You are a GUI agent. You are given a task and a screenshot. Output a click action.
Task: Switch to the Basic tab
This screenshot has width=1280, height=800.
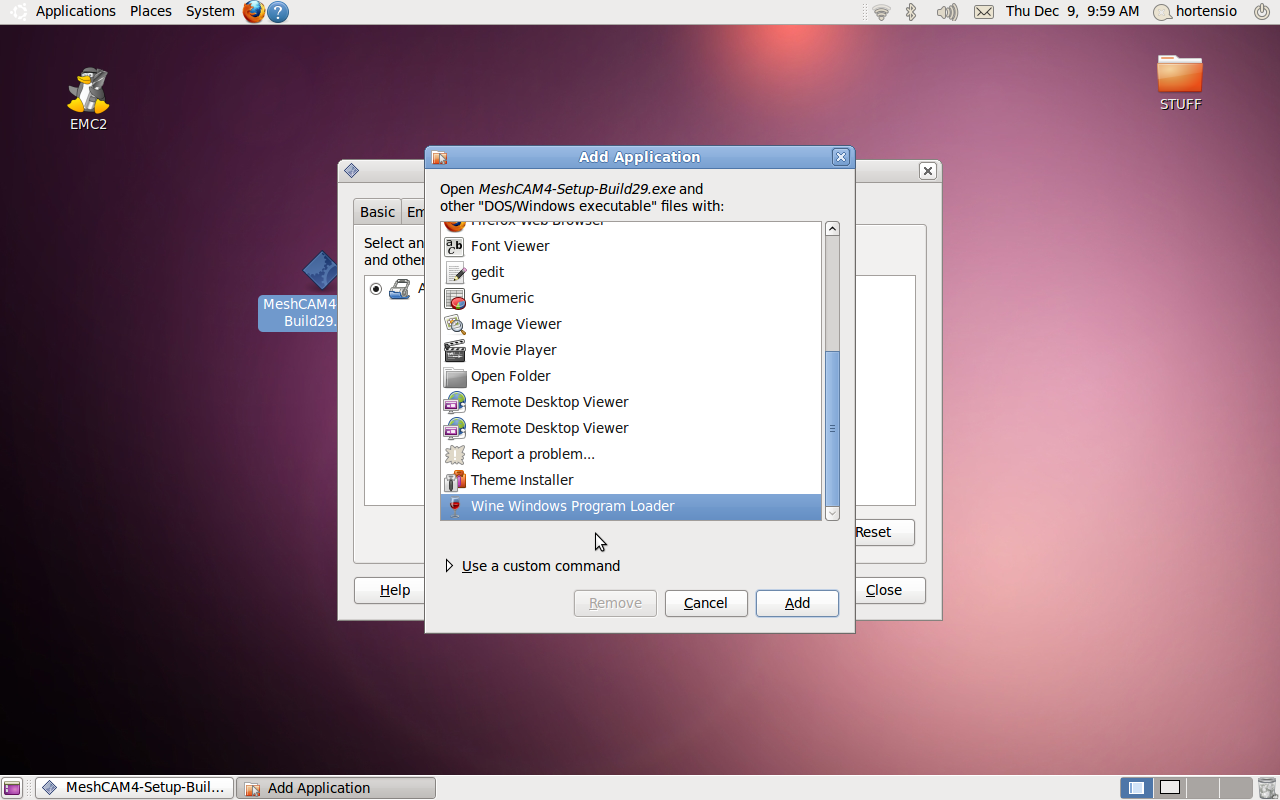[377, 212]
